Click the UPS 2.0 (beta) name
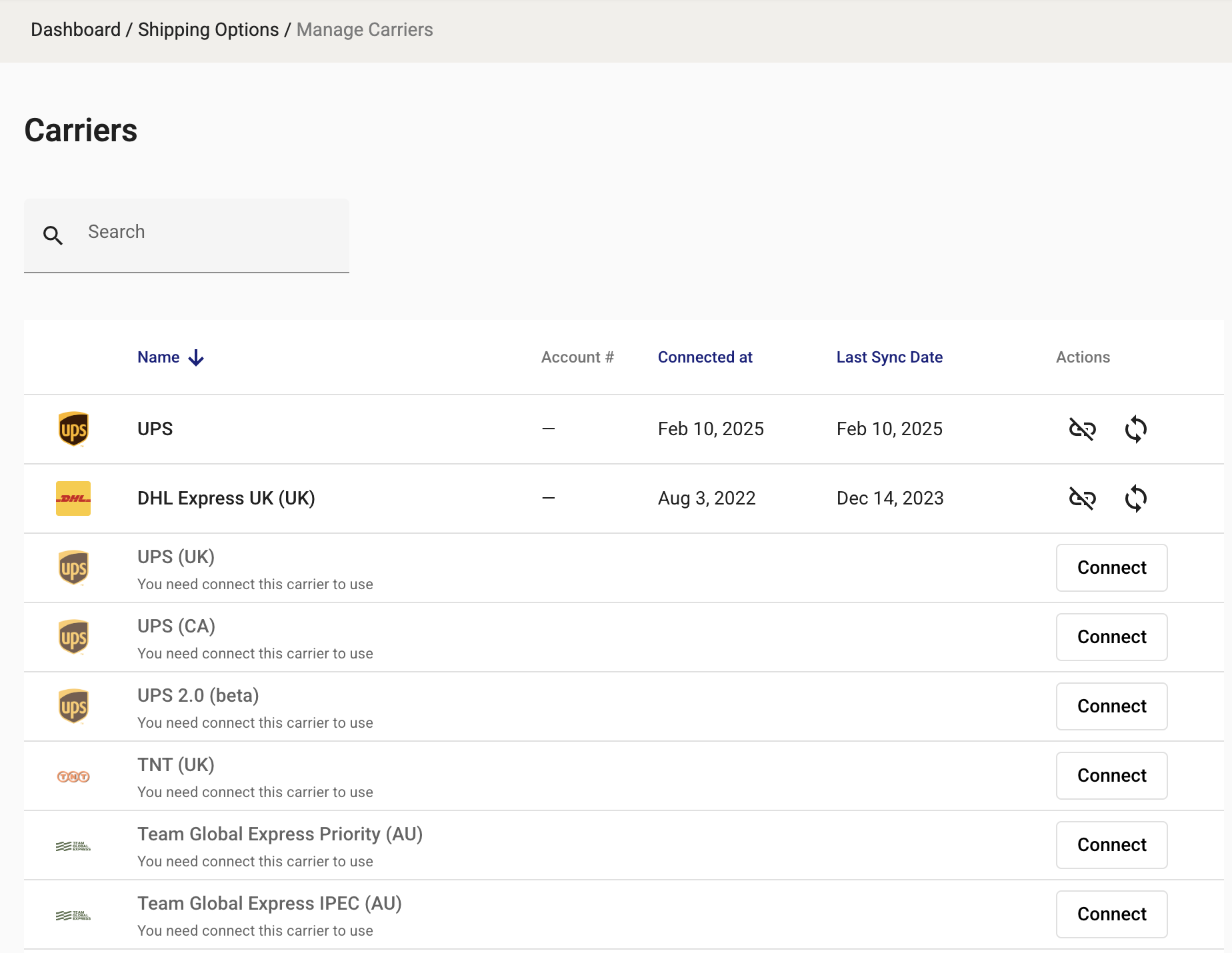Image resolution: width=1232 pixels, height=953 pixels. pyautogui.click(x=198, y=696)
